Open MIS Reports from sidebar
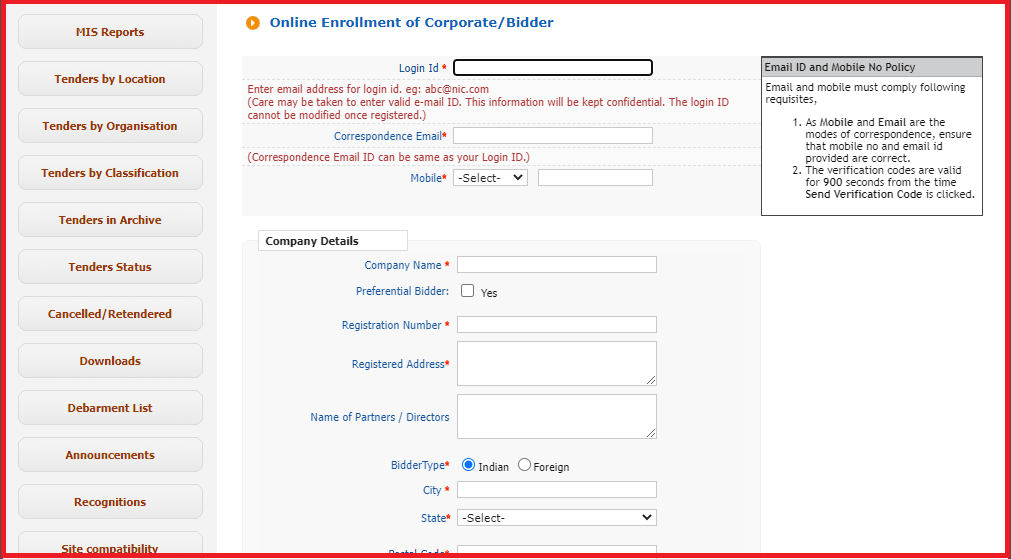The image size is (1011, 559). point(110,32)
